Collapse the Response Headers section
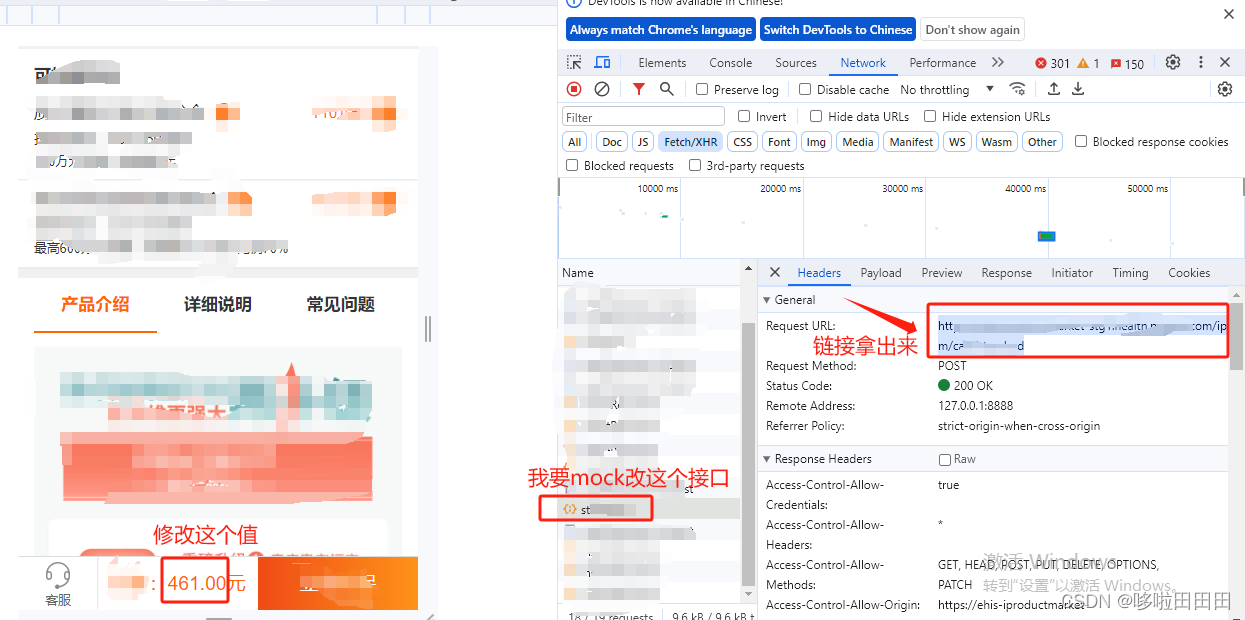The height and width of the screenshot is (620, 1245). point(767,458)
